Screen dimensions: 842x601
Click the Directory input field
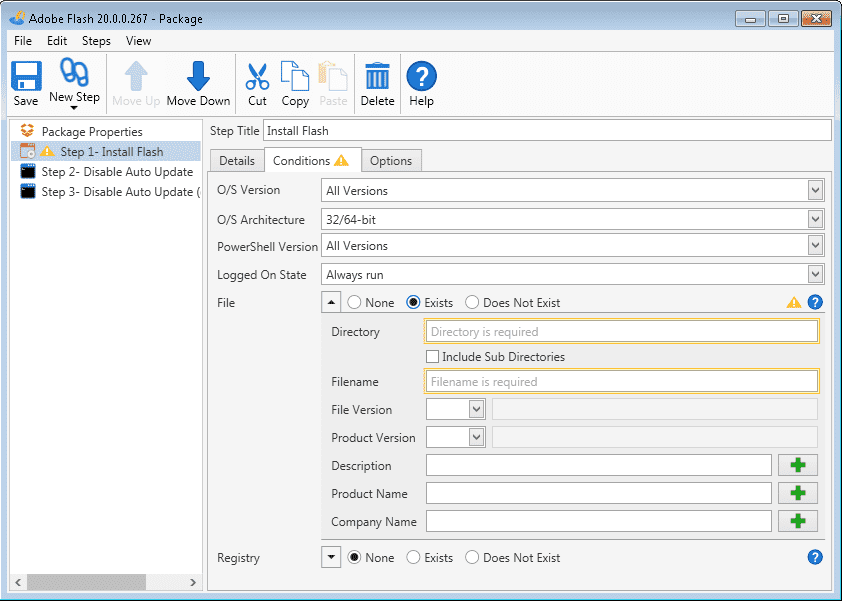[x=621, y=331]
